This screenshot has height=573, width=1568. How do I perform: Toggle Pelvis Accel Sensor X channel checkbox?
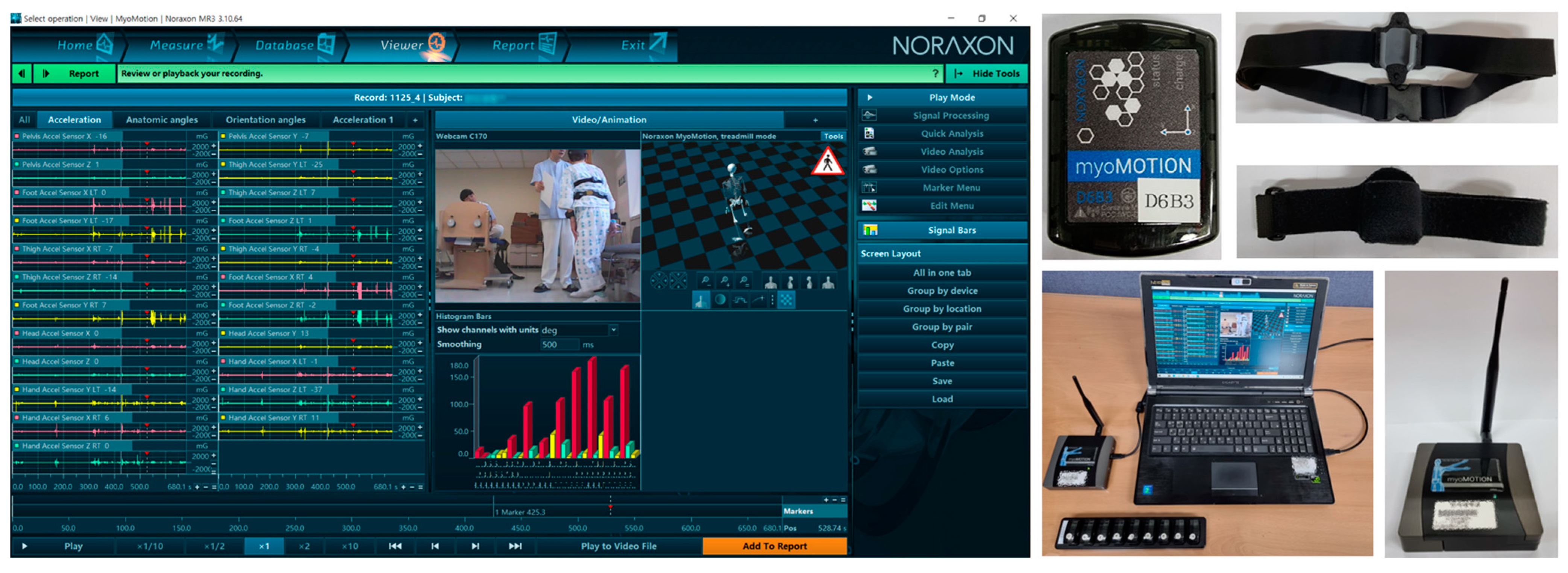tap(17, 136)
